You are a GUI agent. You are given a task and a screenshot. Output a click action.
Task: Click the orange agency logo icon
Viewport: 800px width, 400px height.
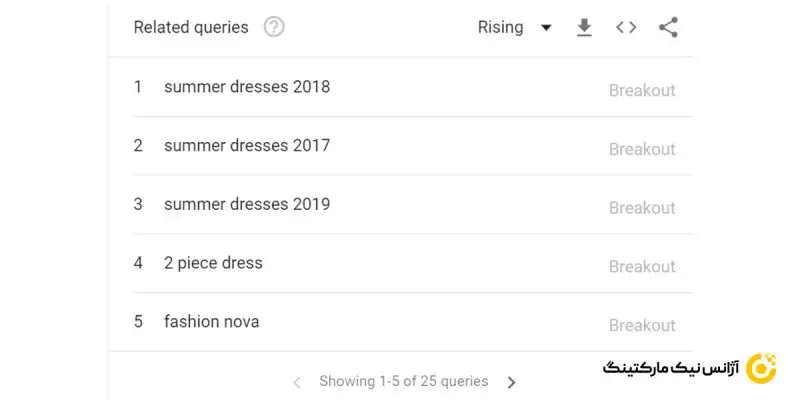pyautogui.click(x=762, y=367)
